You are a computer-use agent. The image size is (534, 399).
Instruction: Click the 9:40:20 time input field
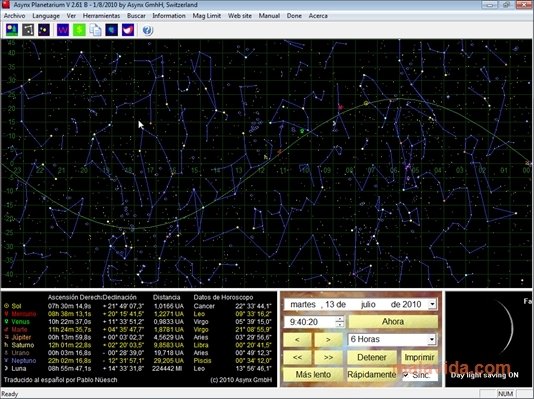pos(310,322)
